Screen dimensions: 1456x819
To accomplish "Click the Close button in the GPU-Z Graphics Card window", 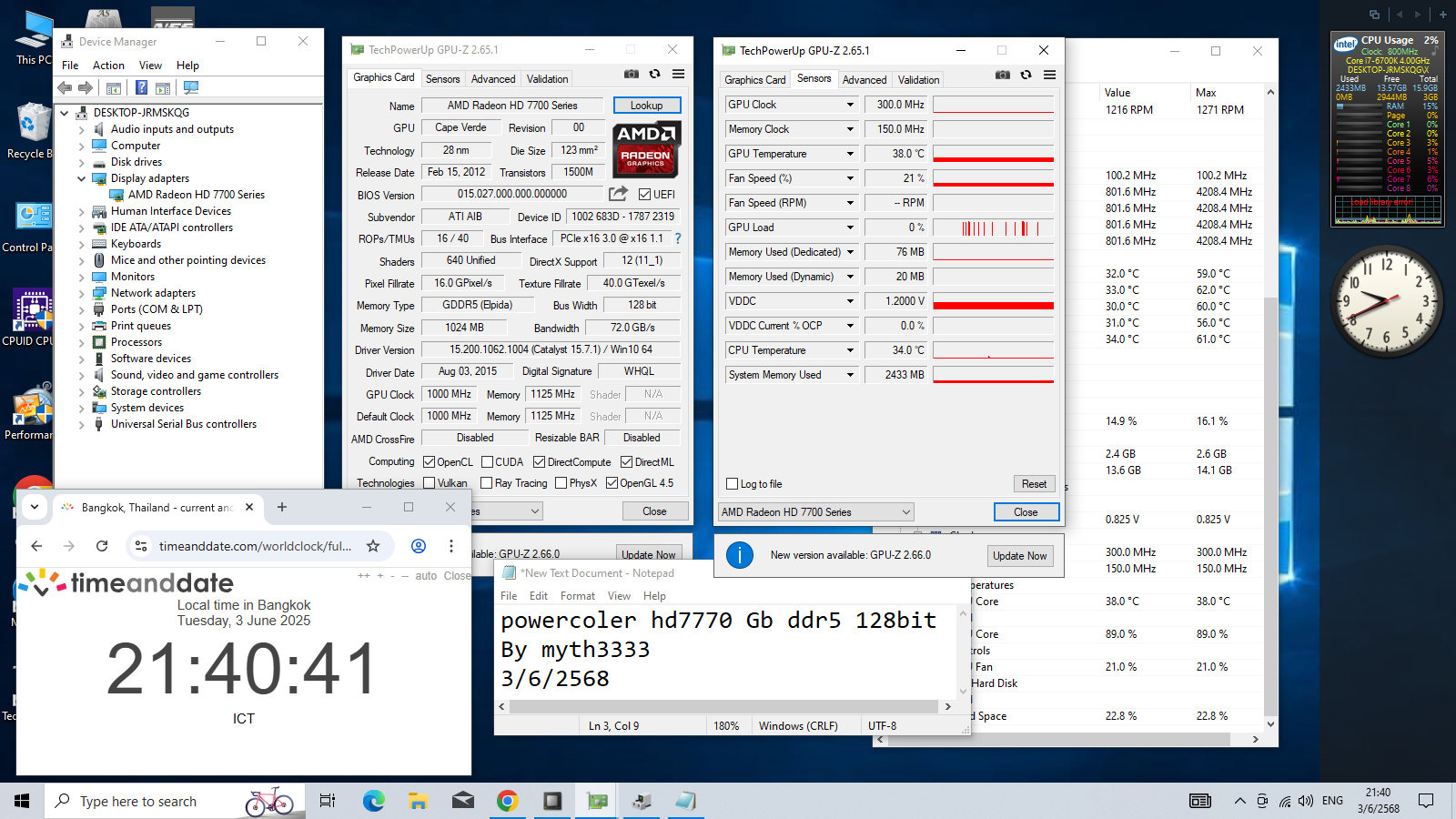I will coord(654,511).
